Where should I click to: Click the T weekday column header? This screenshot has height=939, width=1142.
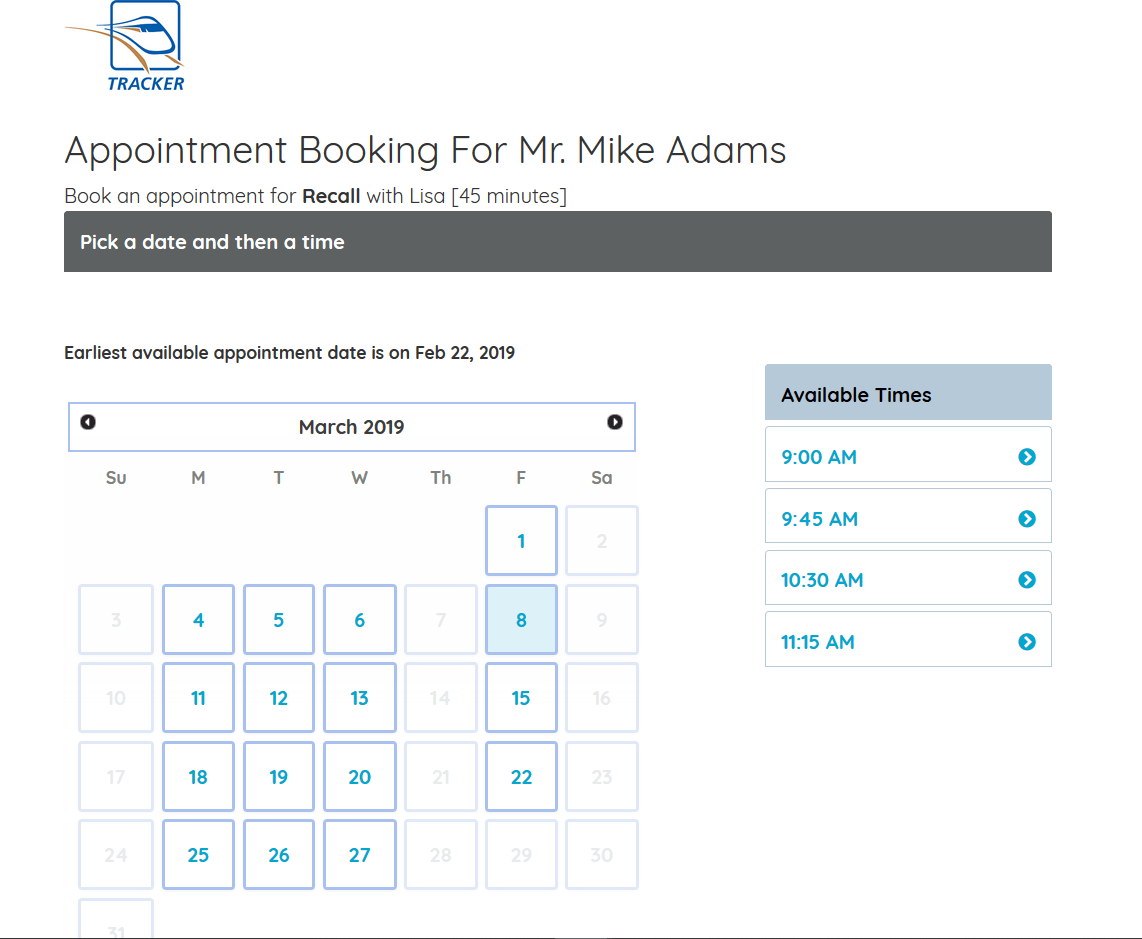point(279,478)
